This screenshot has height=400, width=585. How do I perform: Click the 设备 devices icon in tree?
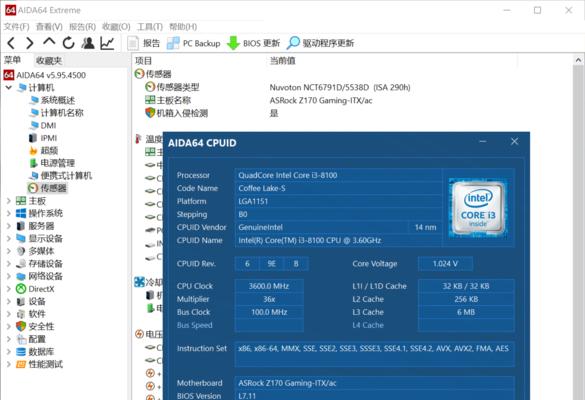tap(21, 301)
